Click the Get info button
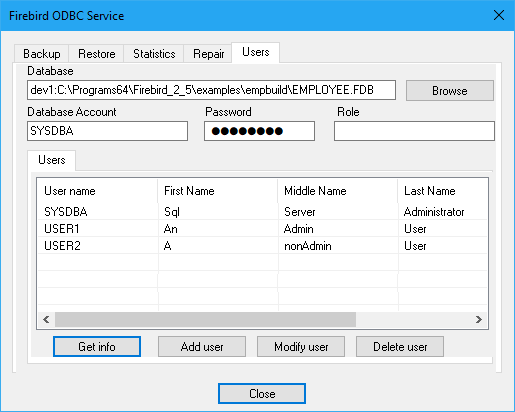Screen dimensions: 515x412 tap(97, 347)
